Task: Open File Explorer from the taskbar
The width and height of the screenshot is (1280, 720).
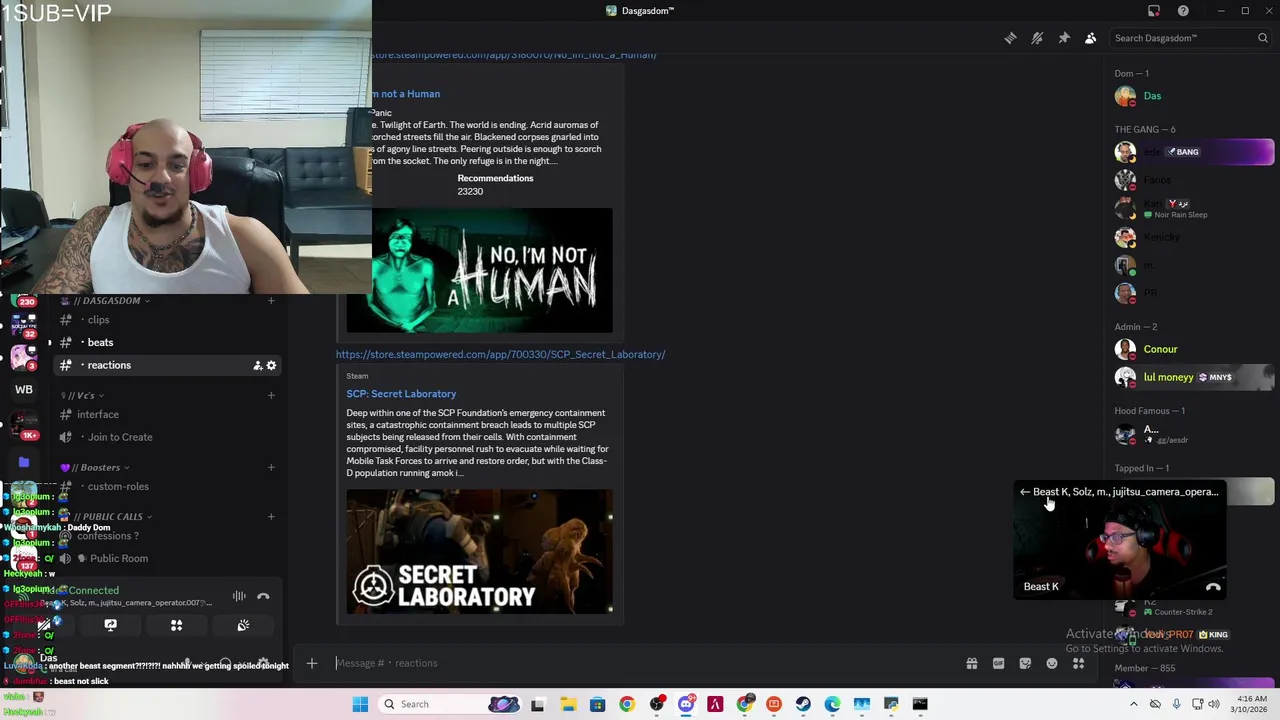Action: click(x=567, y=704)
